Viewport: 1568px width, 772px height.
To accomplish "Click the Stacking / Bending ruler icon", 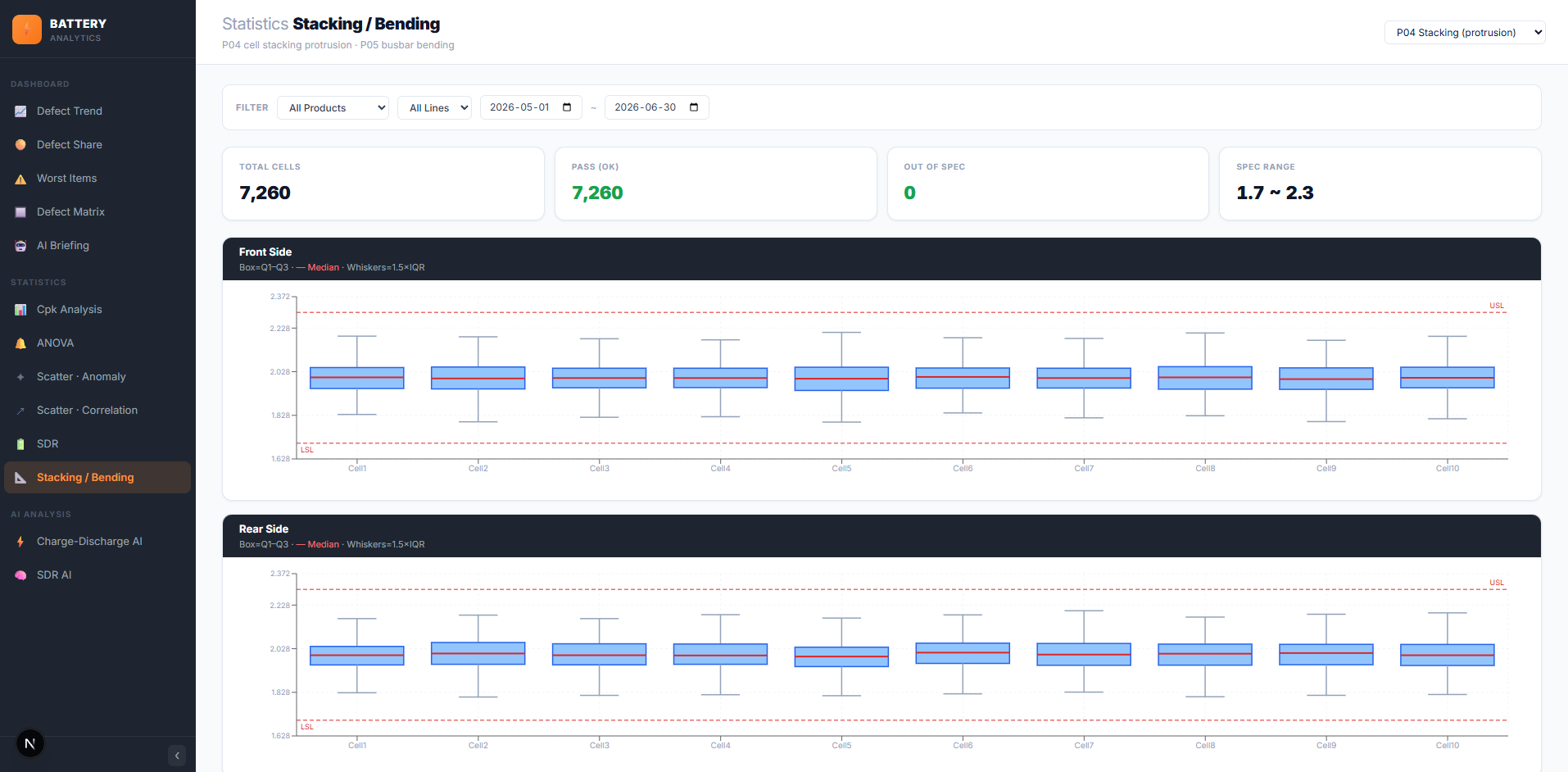I will click(x=20, y=478).
